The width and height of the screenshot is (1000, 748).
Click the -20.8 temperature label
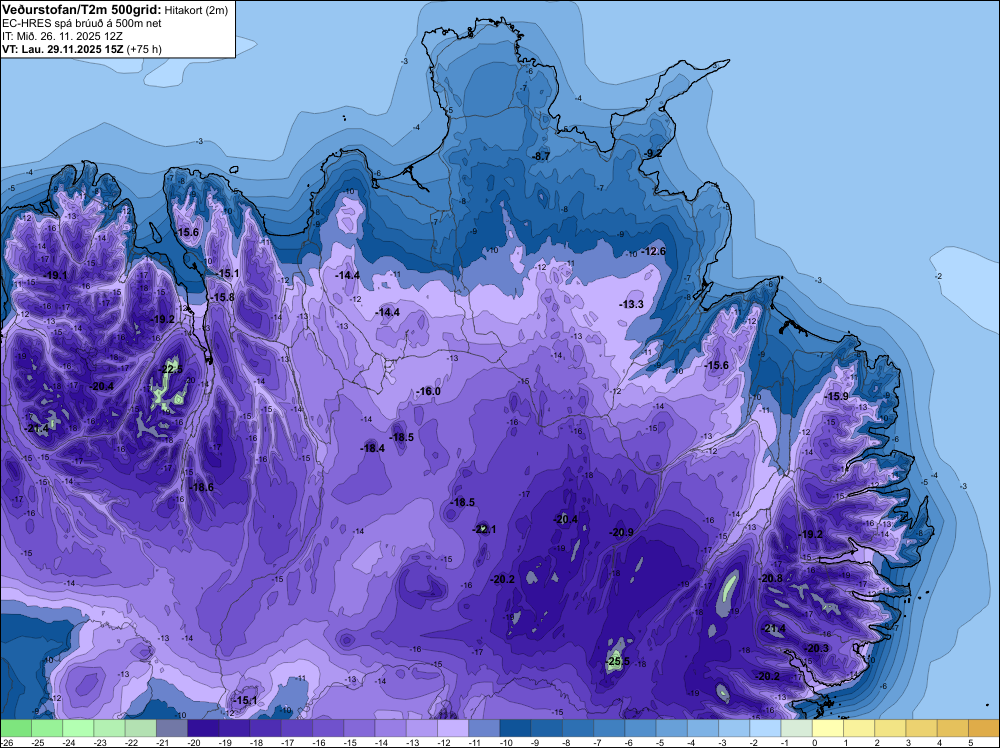click(771, 578)
